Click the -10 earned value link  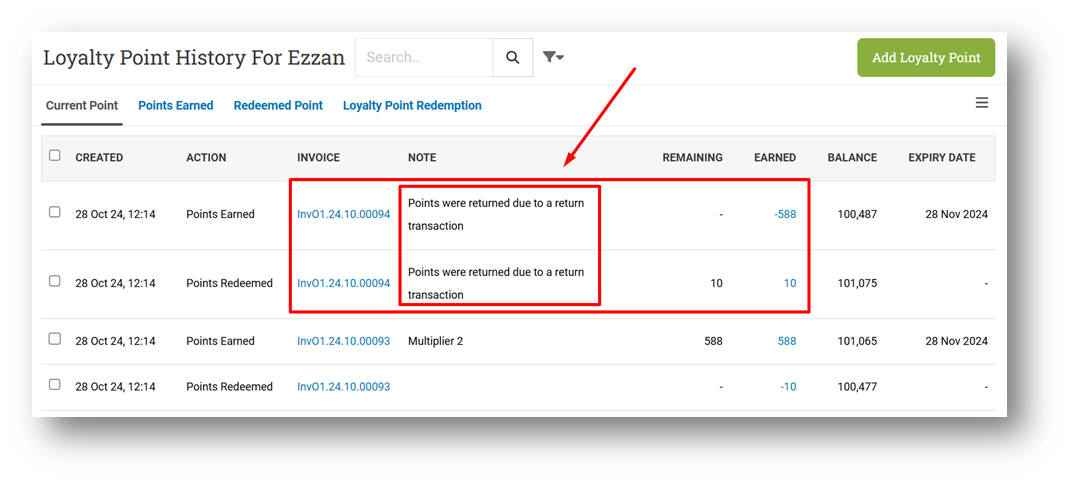point(788,387)
